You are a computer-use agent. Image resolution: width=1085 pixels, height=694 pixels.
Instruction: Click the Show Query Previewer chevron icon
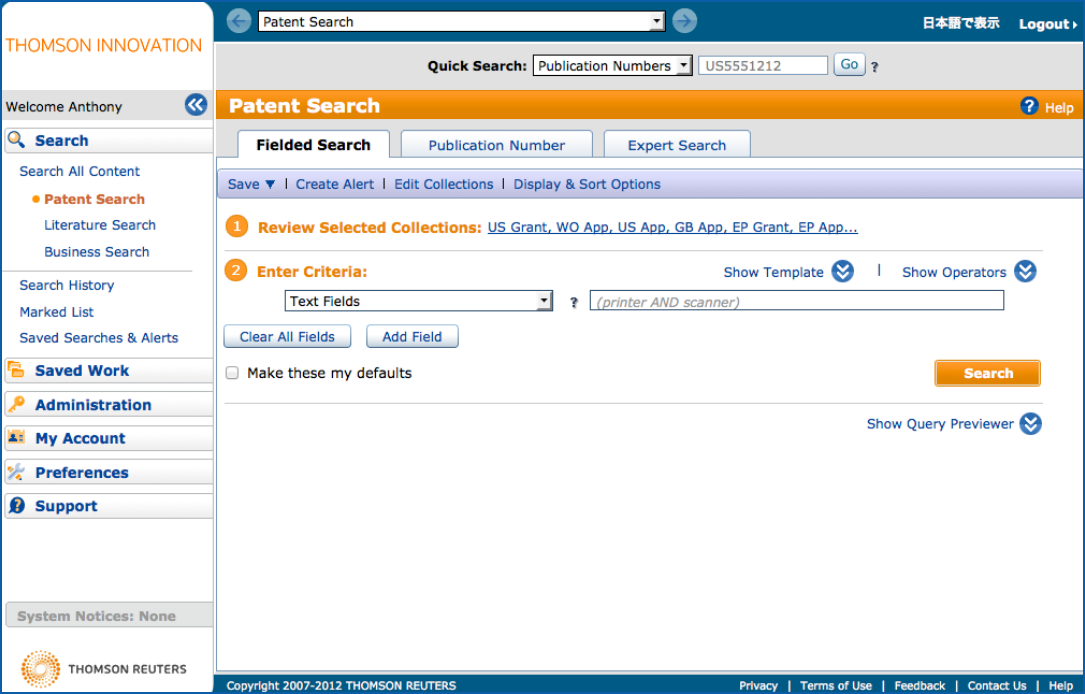1030,424
